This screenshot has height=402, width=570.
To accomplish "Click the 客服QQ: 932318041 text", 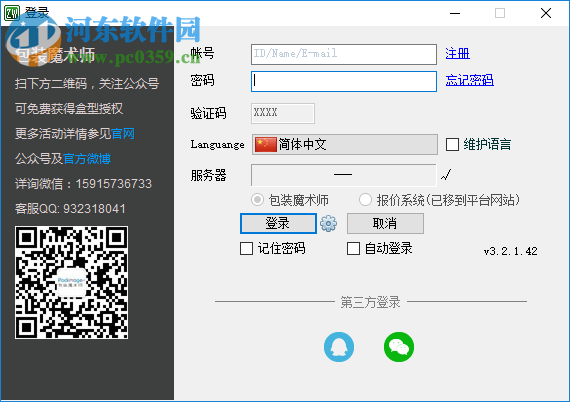I will (x=70, y=209).
